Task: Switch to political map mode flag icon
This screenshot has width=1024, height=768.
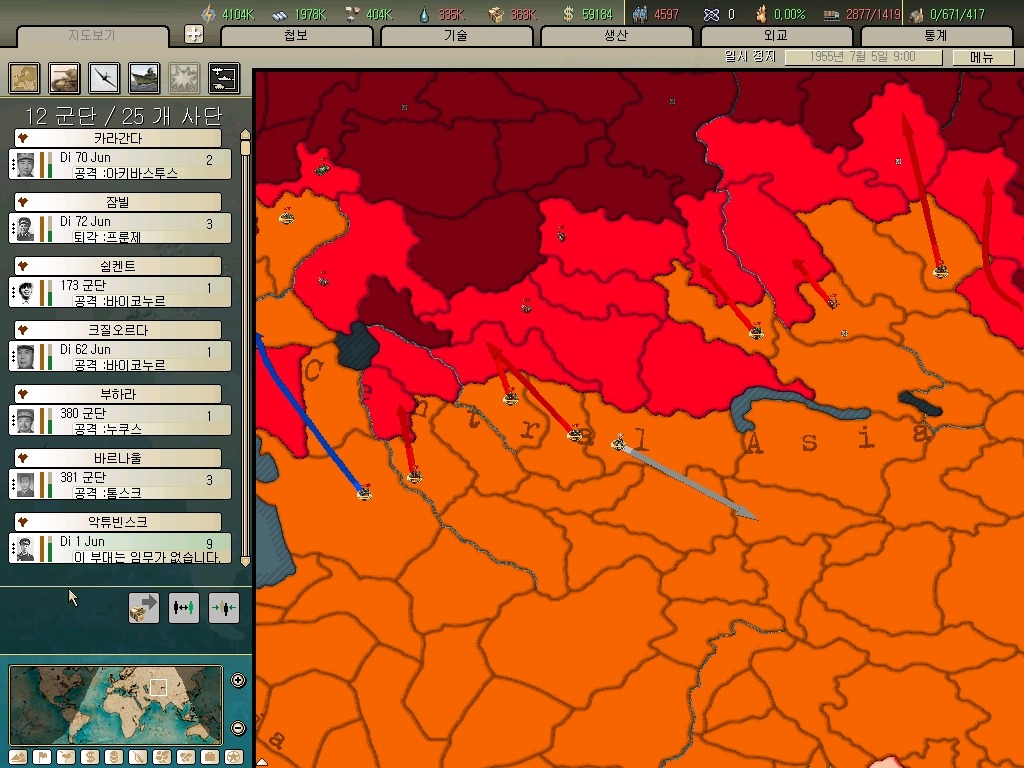Action: click(x=42, y=756)
